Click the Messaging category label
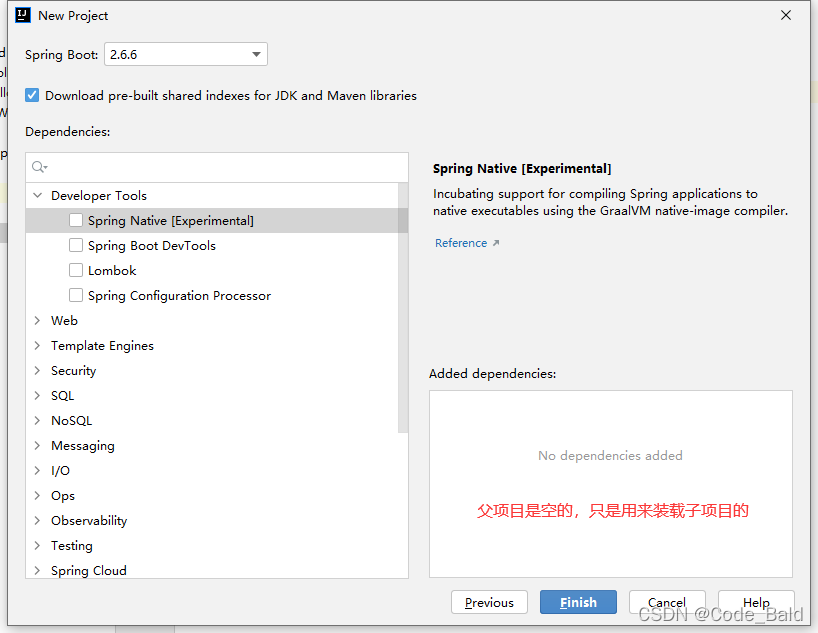Image resolution: width=818 pixels, height=633 pixels. coord(82,446)
